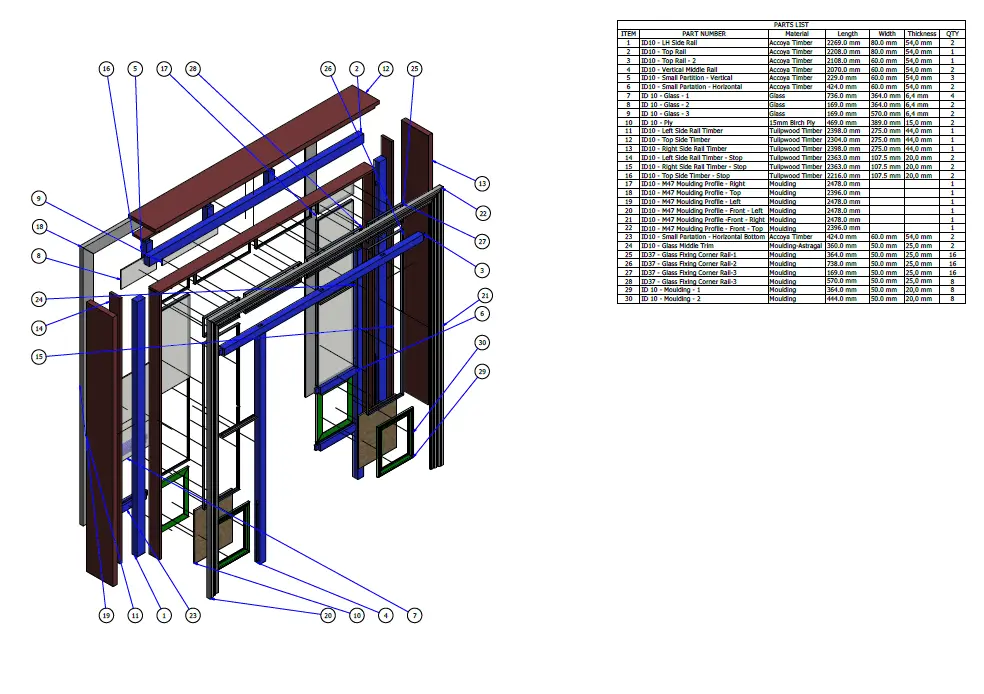Pick balloon callout number 13

pyautogui.click(x=482, y=184)
